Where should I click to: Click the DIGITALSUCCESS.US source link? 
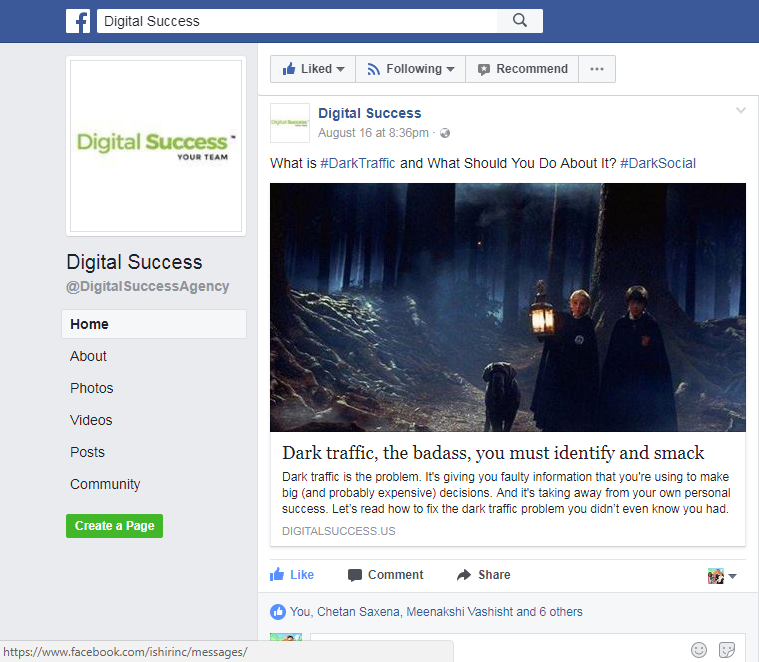[x=339, y=531]
